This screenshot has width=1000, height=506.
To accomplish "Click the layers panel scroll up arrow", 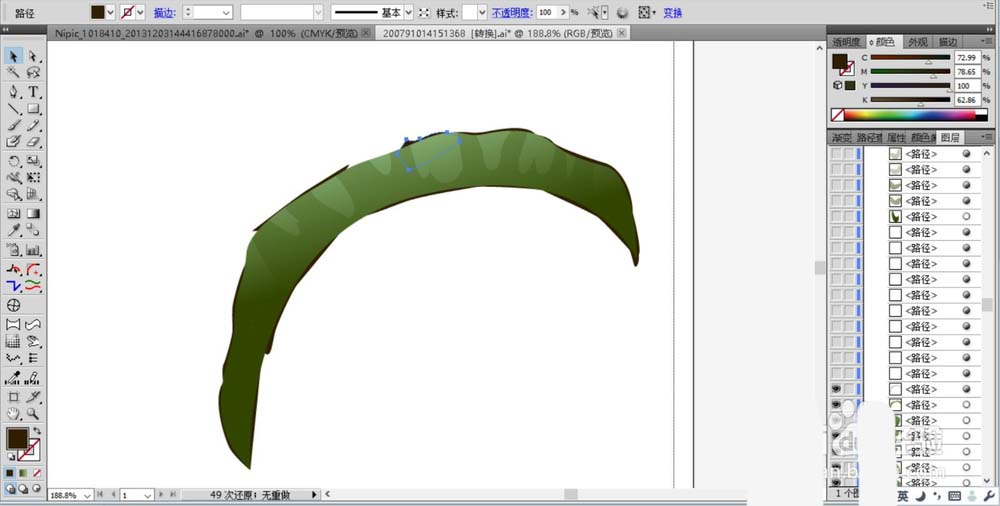I will [987, 154].
